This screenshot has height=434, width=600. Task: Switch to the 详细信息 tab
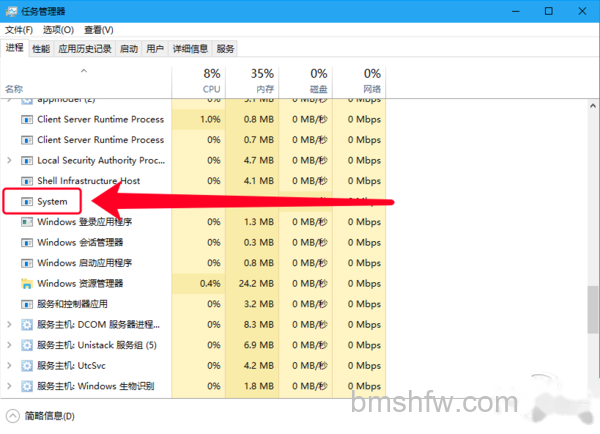pos(190,49)
